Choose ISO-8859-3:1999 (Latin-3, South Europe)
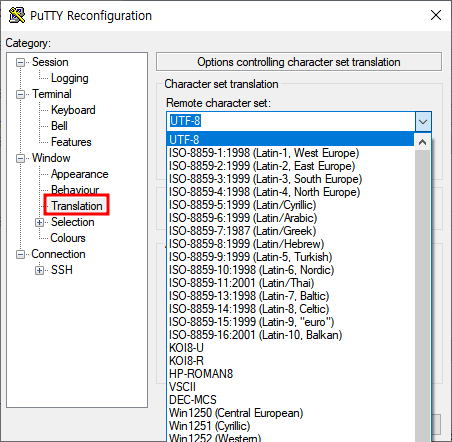 point(290,179)
